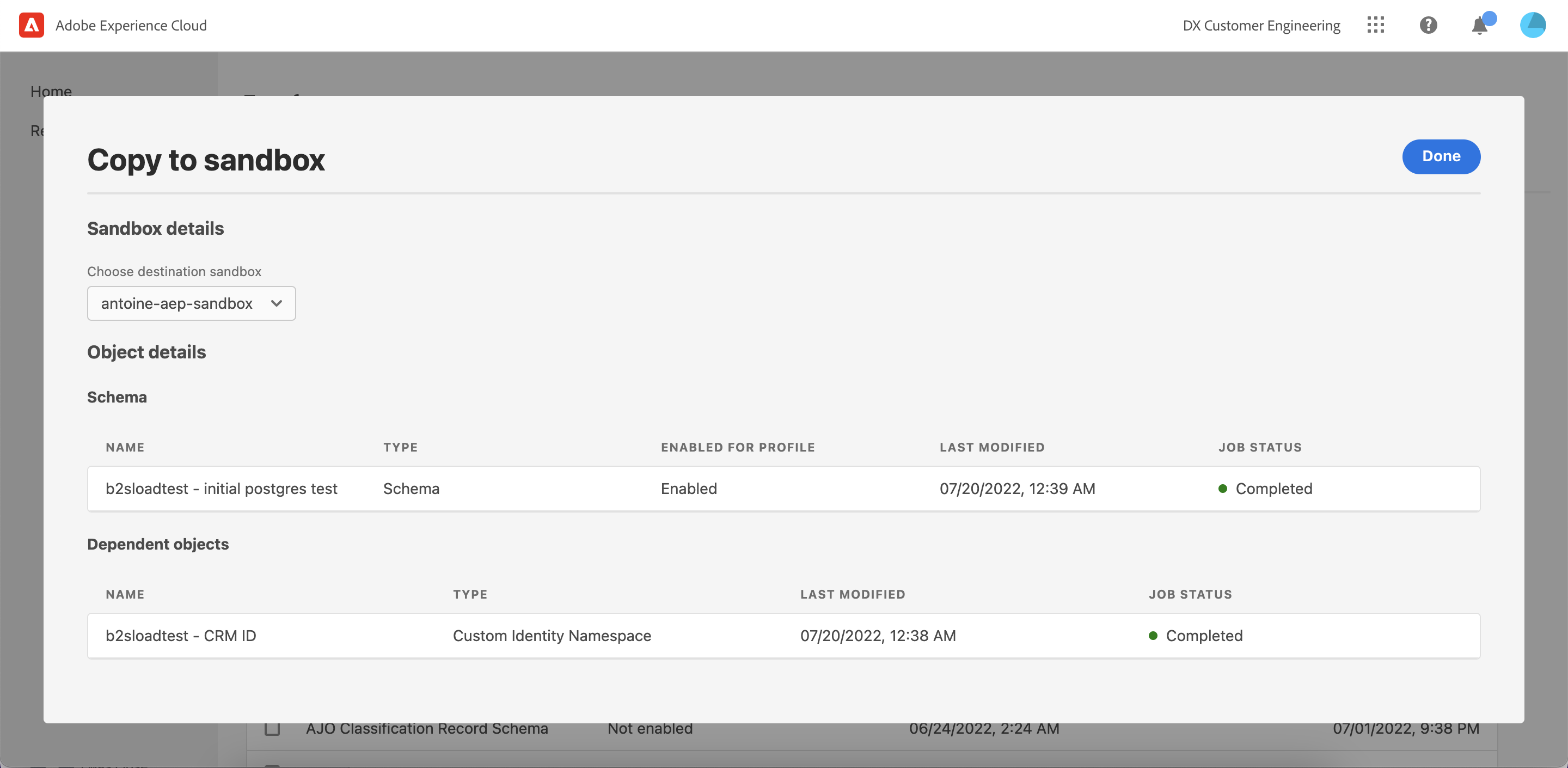The image size is (1568, 768).
Task: Click the Adobe Experience Cloud title
Action: 131,25
